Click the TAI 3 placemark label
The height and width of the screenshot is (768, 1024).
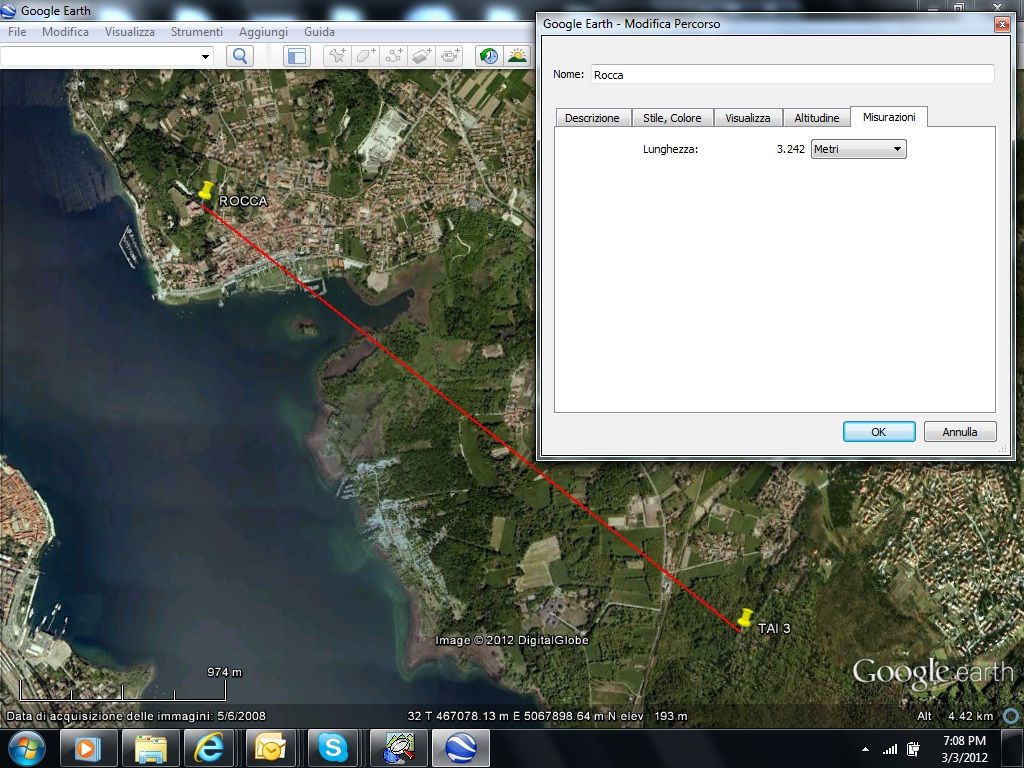click(x=774, y=628)
